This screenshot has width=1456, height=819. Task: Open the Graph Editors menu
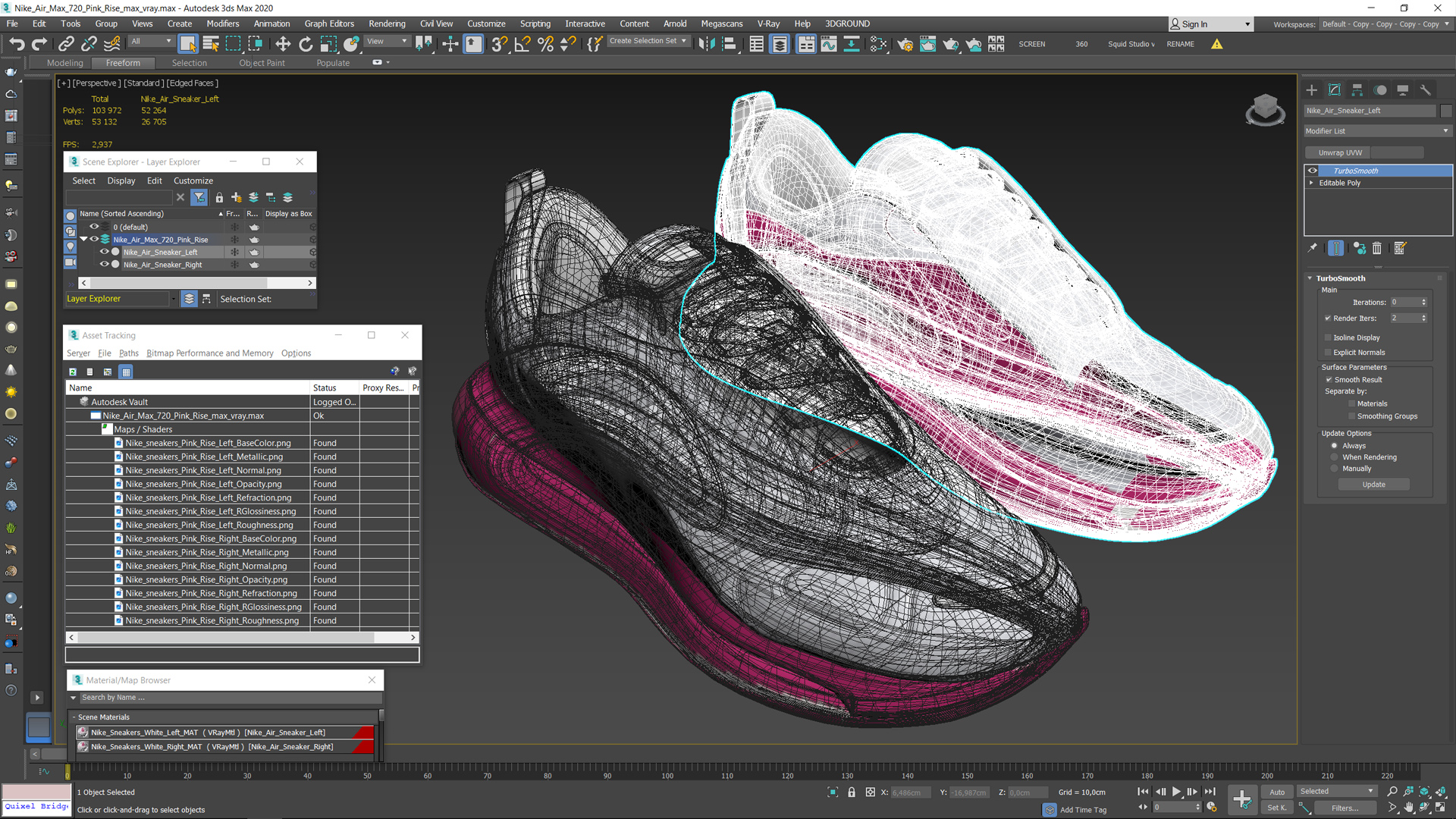329,24
